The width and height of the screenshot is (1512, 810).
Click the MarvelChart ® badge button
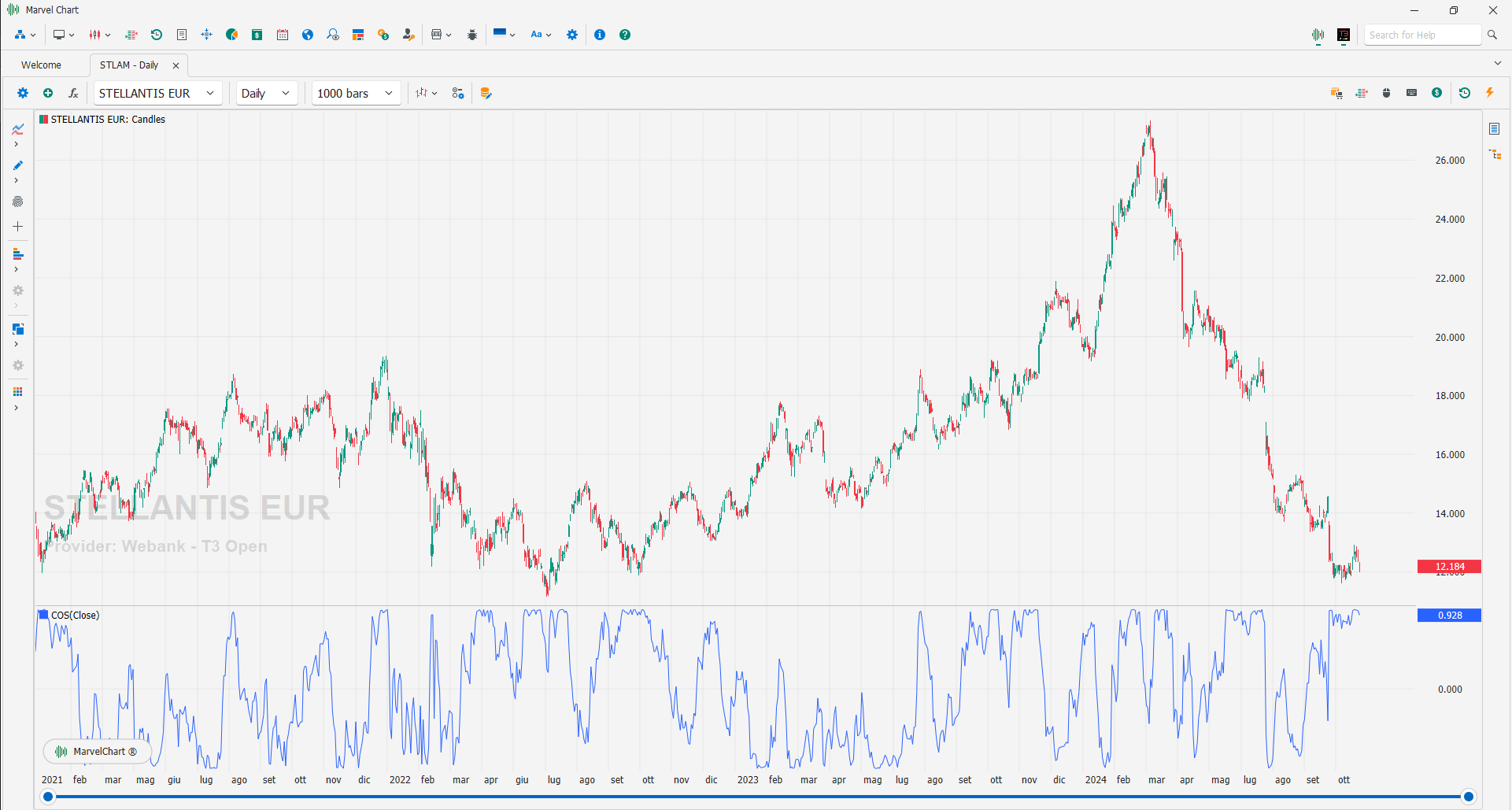click(x=98, y=752)
